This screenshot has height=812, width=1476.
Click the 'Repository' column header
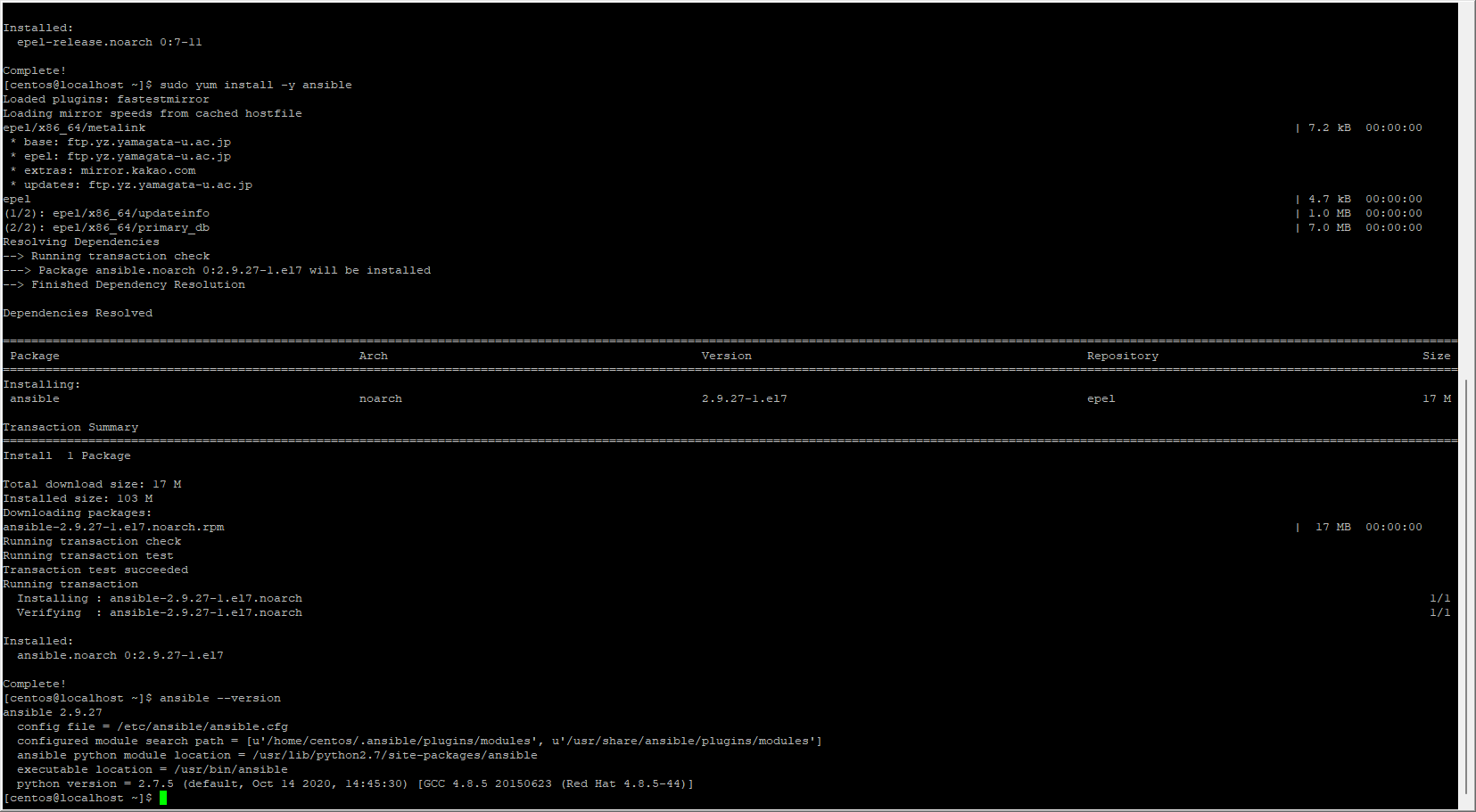1123,356
